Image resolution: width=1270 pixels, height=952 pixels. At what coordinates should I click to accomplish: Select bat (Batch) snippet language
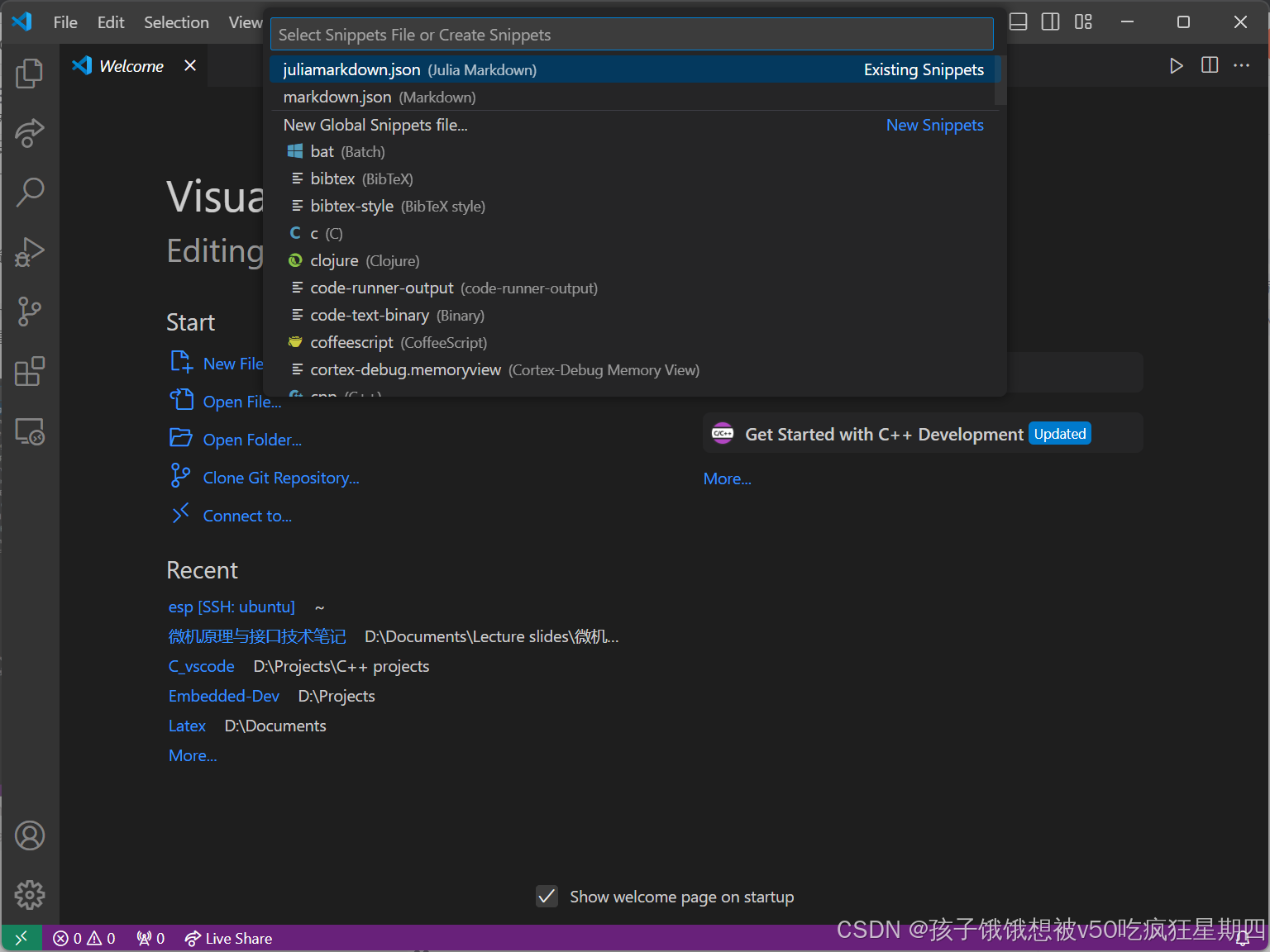tap(633, 151)
